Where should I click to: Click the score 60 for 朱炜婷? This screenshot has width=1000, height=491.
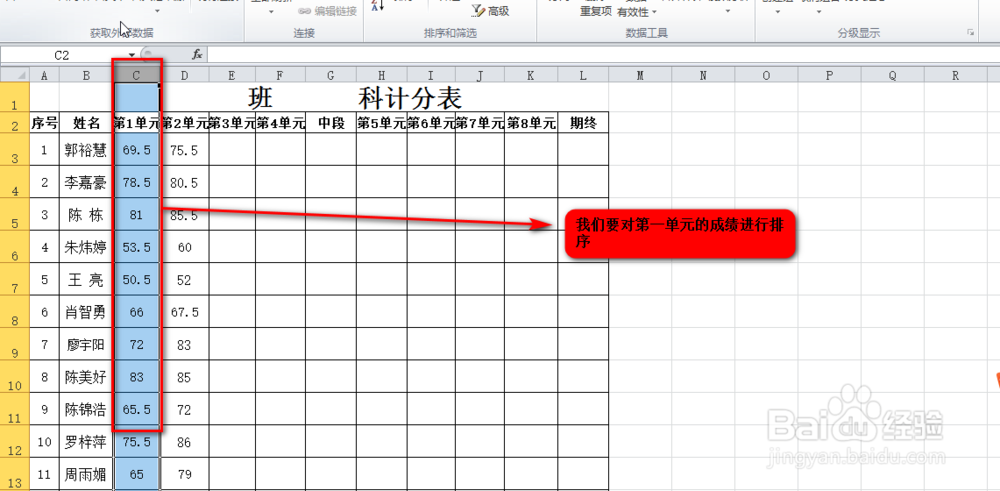184,247
